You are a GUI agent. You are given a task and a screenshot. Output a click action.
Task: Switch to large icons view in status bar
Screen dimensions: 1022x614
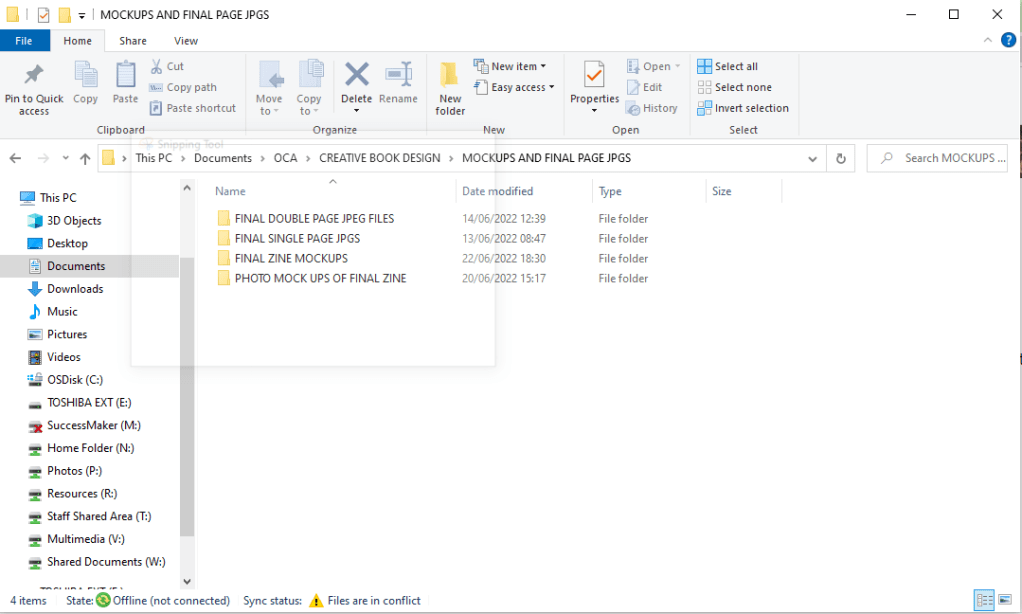[x=1007, y=601]
